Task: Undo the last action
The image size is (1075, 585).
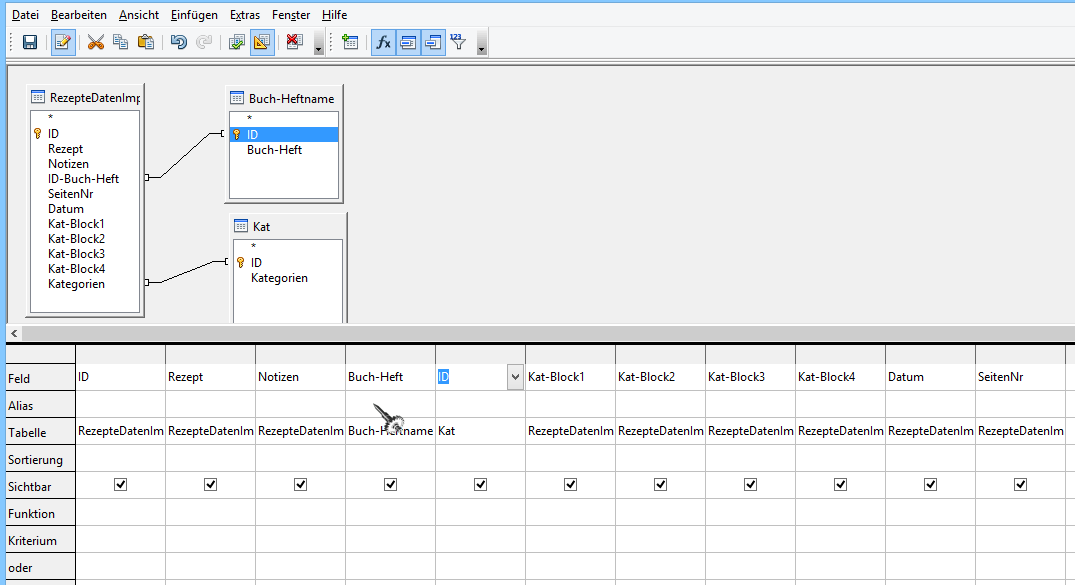Action: coord(178,43)
